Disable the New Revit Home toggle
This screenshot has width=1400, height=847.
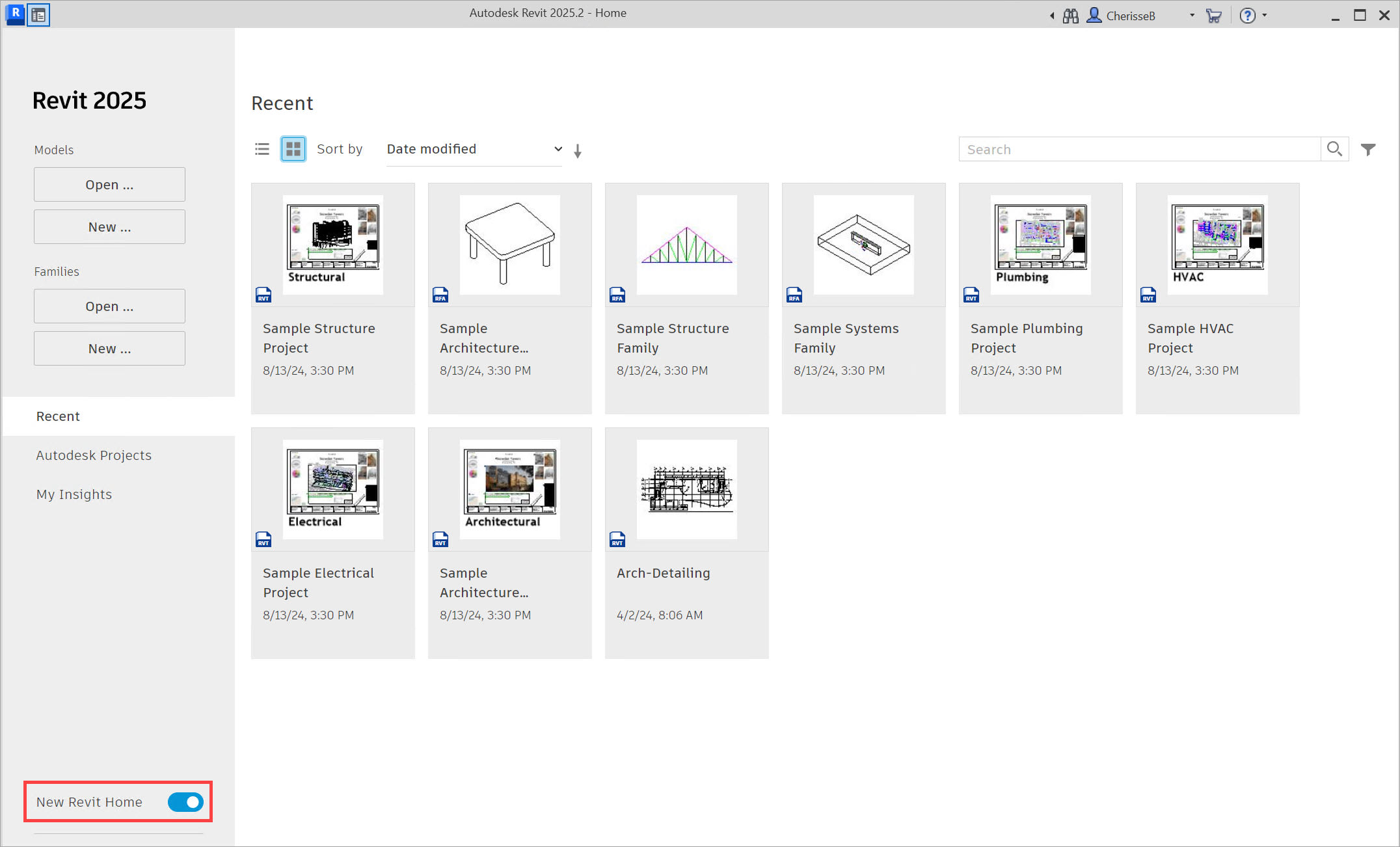185,802
